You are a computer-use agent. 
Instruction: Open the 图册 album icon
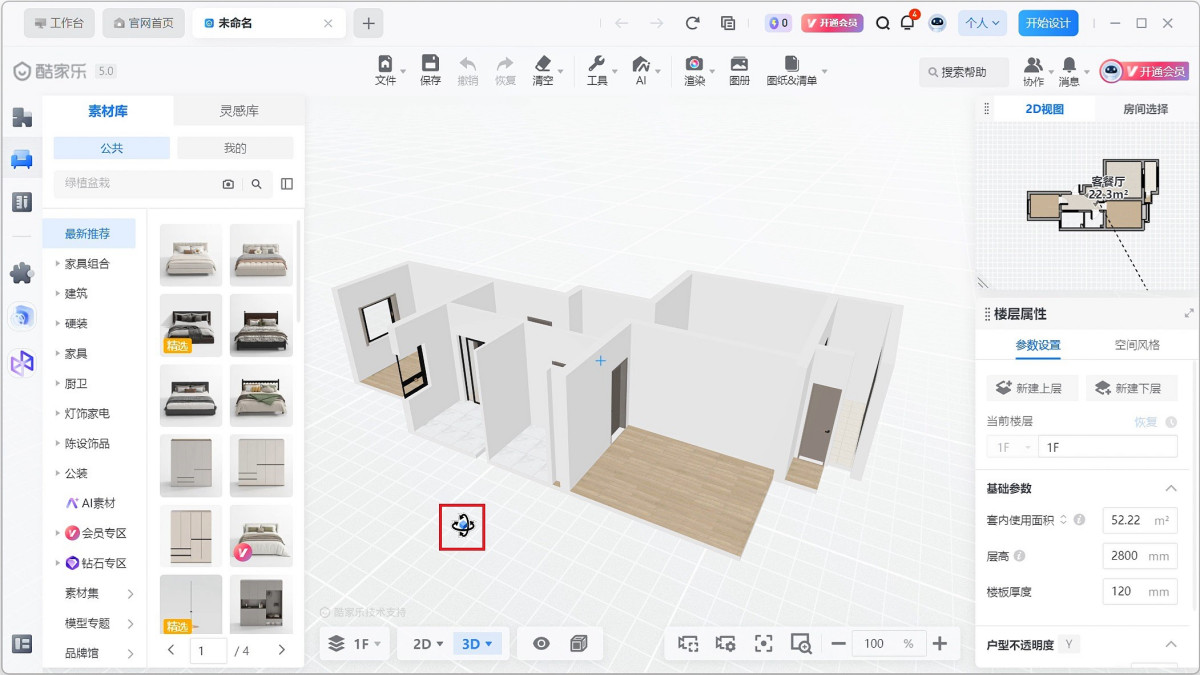click(739, 70)
